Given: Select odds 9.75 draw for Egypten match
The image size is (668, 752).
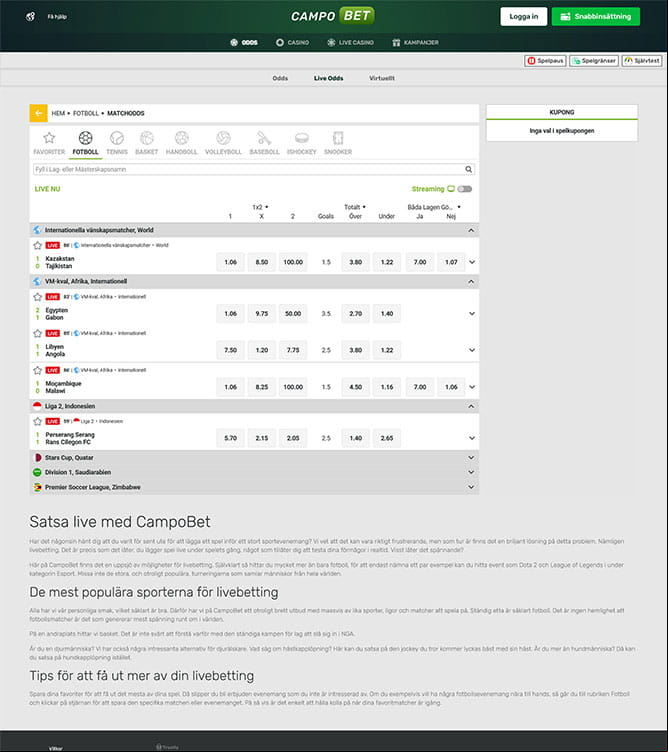Looking at the screenshot, I should 262,314.
